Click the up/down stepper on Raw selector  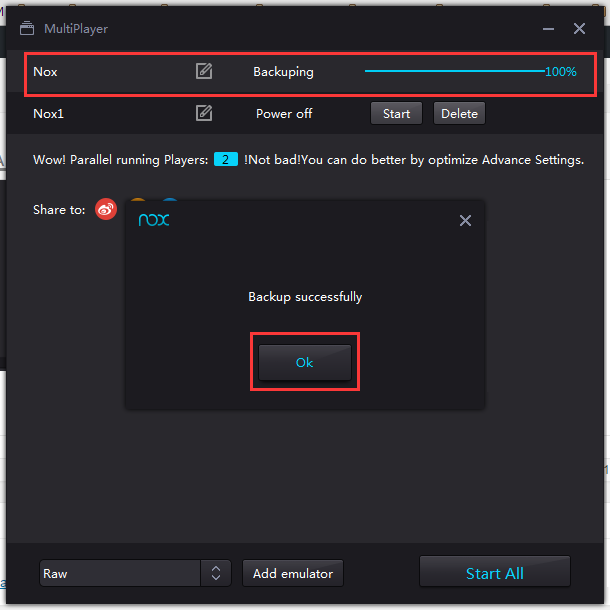[x=216, y=573]
